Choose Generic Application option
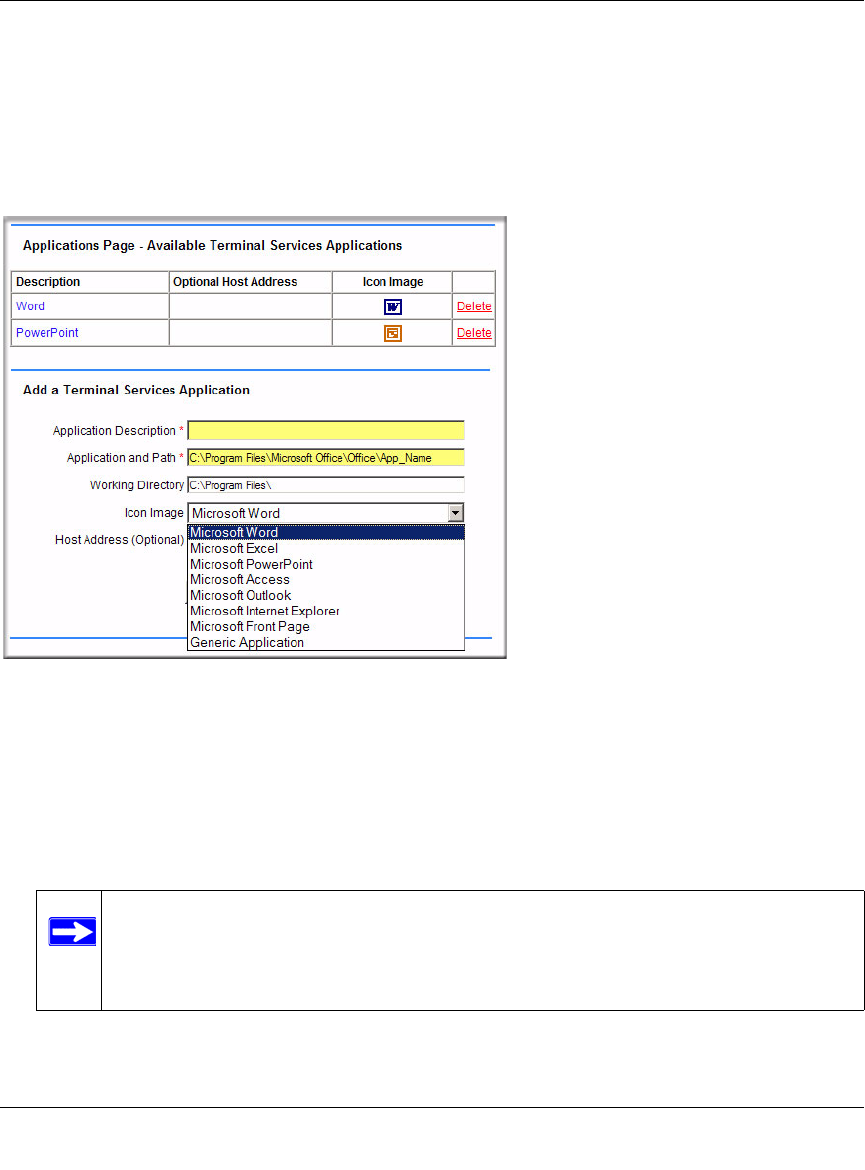 click(x=325, y=642)
